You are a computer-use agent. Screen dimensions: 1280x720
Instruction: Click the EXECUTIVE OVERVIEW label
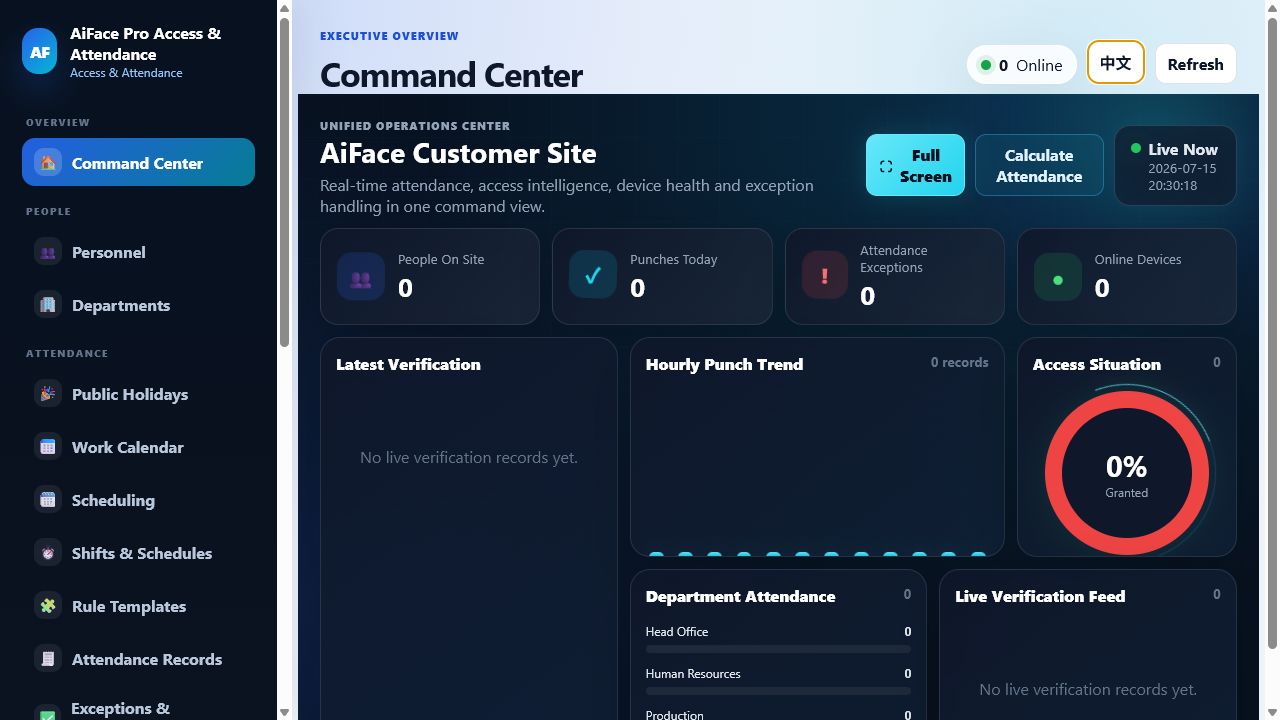point(389,36)
